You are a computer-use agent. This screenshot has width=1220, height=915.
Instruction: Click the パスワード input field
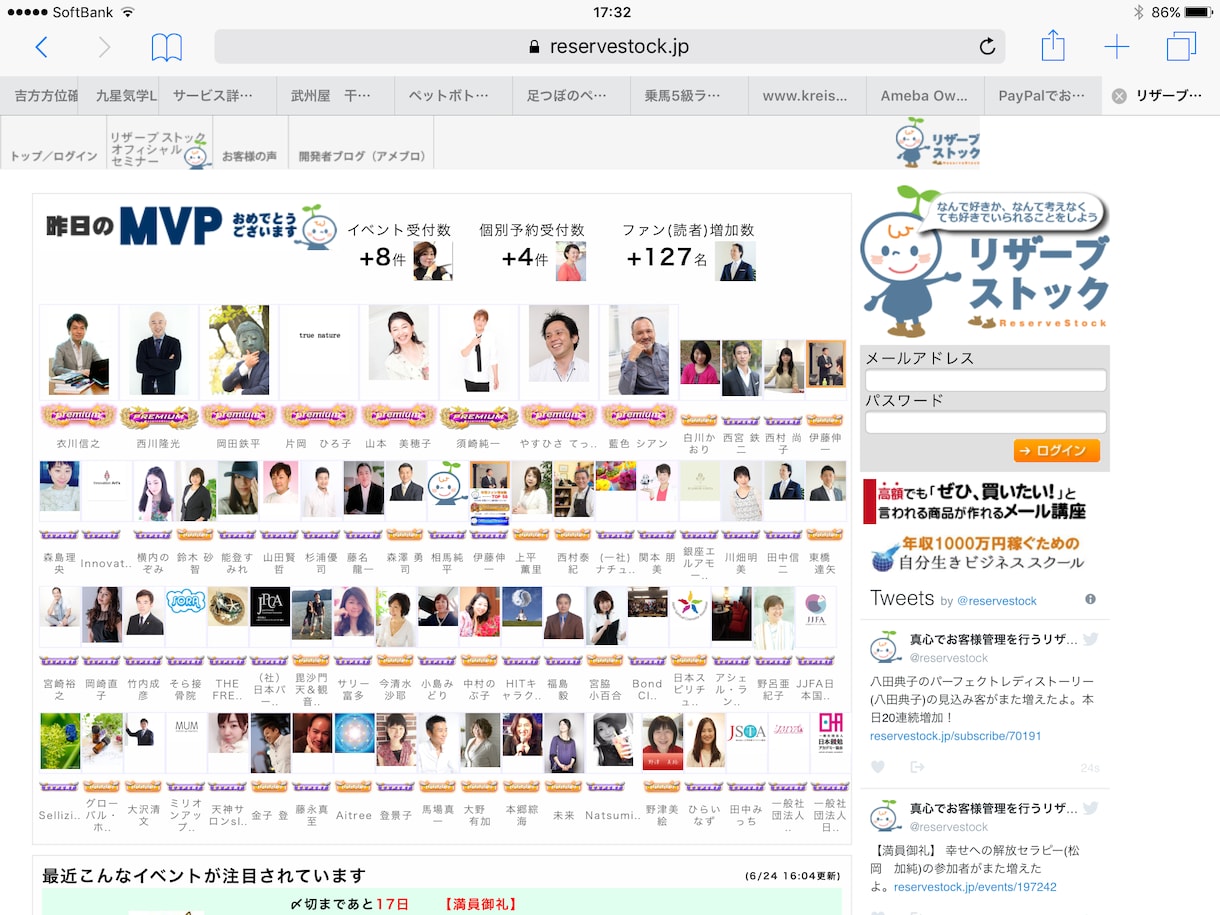pos(985,422)
